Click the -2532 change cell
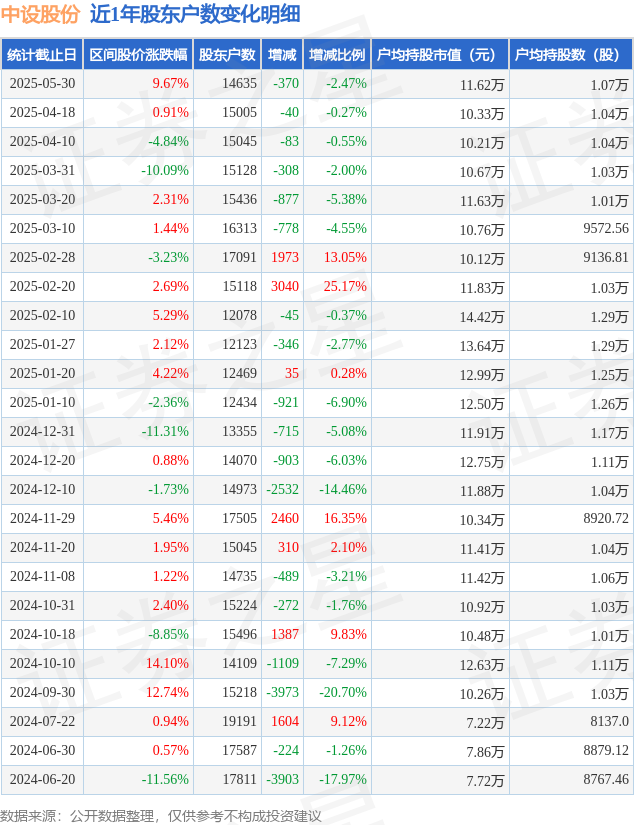The width and height of the screenshot is (634, 825). (283, 489)
